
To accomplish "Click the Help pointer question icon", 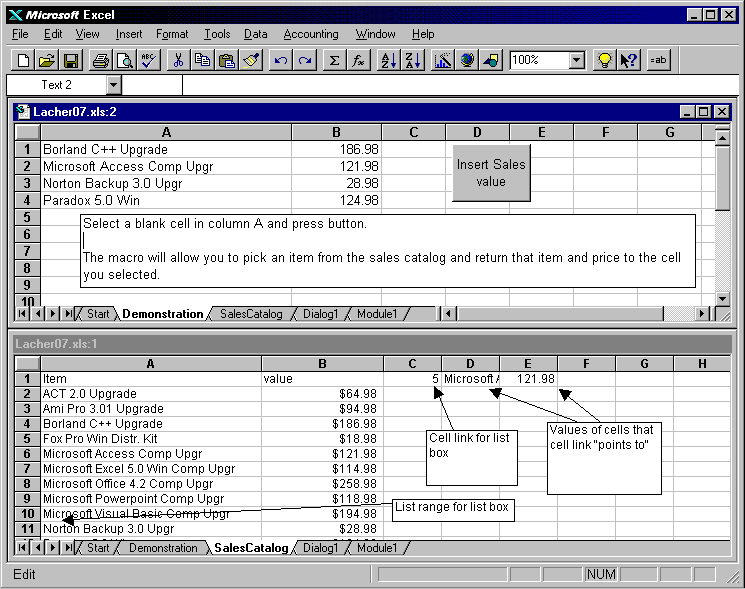I will (629, 60).
